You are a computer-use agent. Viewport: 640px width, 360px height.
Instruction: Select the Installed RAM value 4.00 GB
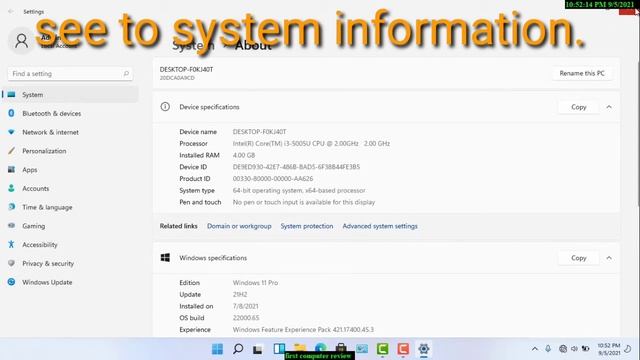click(x=244, y=156)
